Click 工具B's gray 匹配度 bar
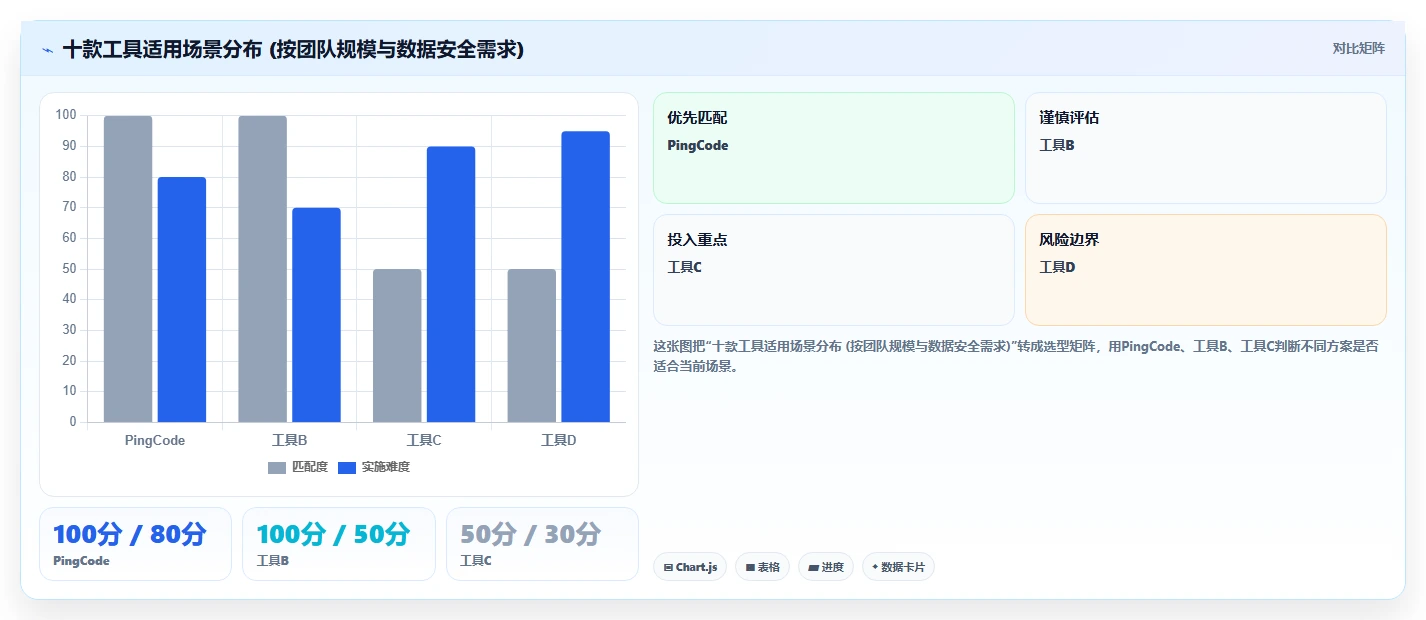The image size is (1426, 620). click(262, 269)
